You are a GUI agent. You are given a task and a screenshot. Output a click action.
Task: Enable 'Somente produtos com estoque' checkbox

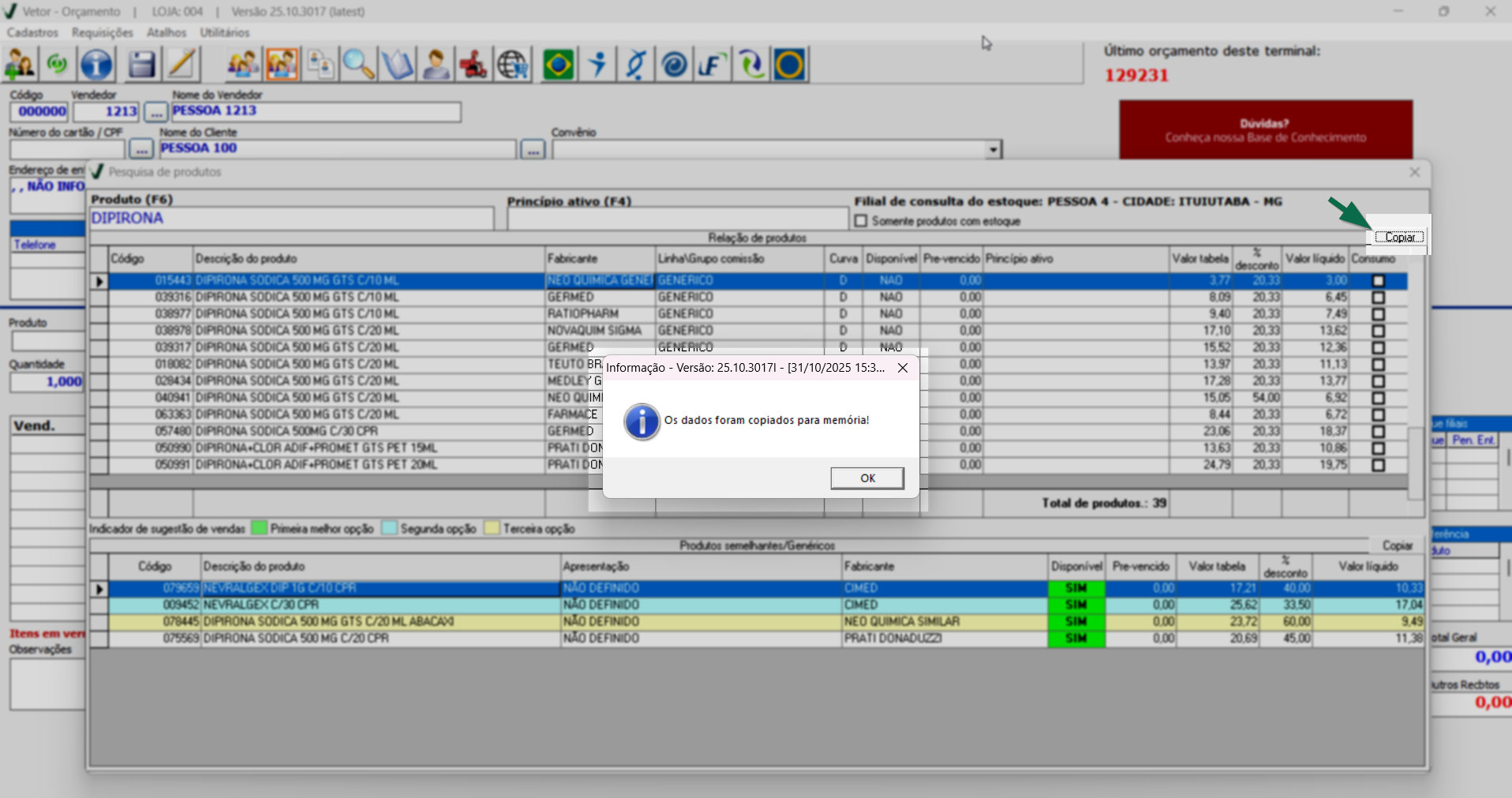[x=861, y=221]
